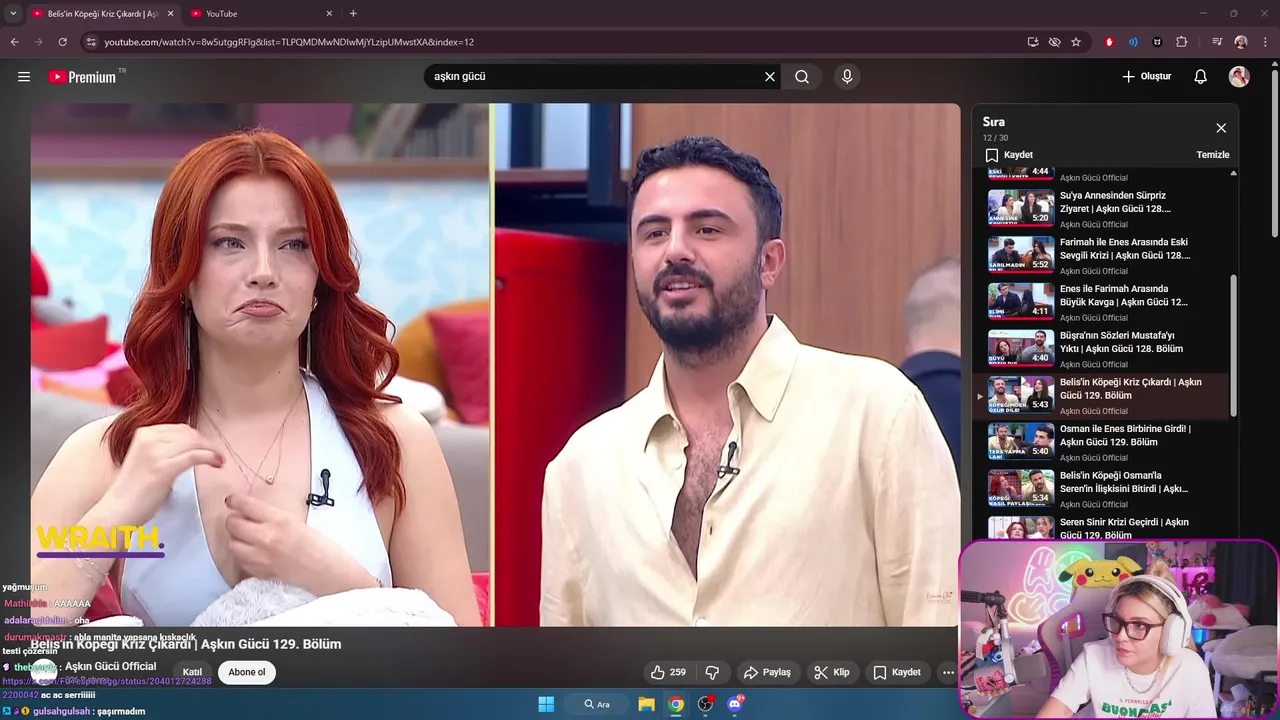Open the media control music-note icon

click(x=1216, y=42)
